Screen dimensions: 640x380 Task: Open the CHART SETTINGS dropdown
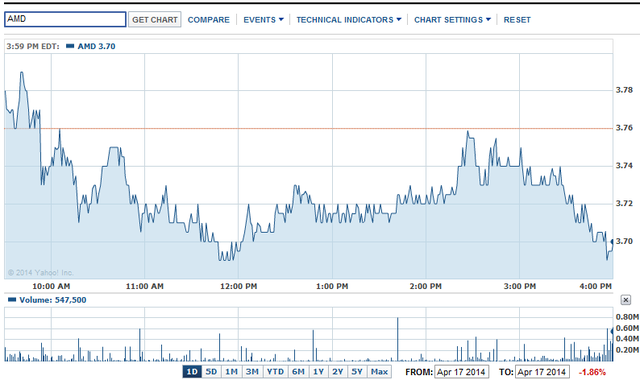[452, 20]
